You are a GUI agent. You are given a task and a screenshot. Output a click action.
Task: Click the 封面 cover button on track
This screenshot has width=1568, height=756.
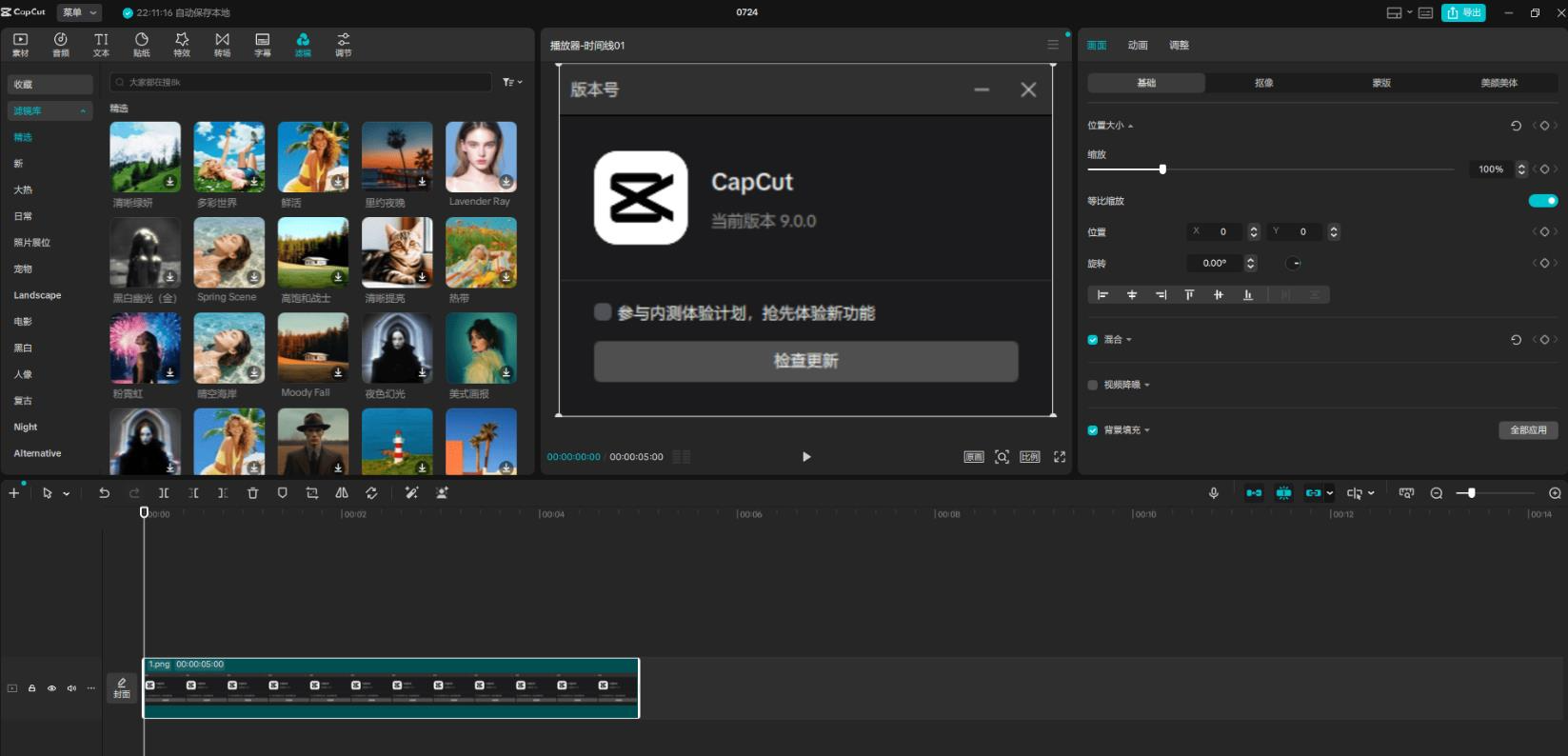tap(122, 688)
